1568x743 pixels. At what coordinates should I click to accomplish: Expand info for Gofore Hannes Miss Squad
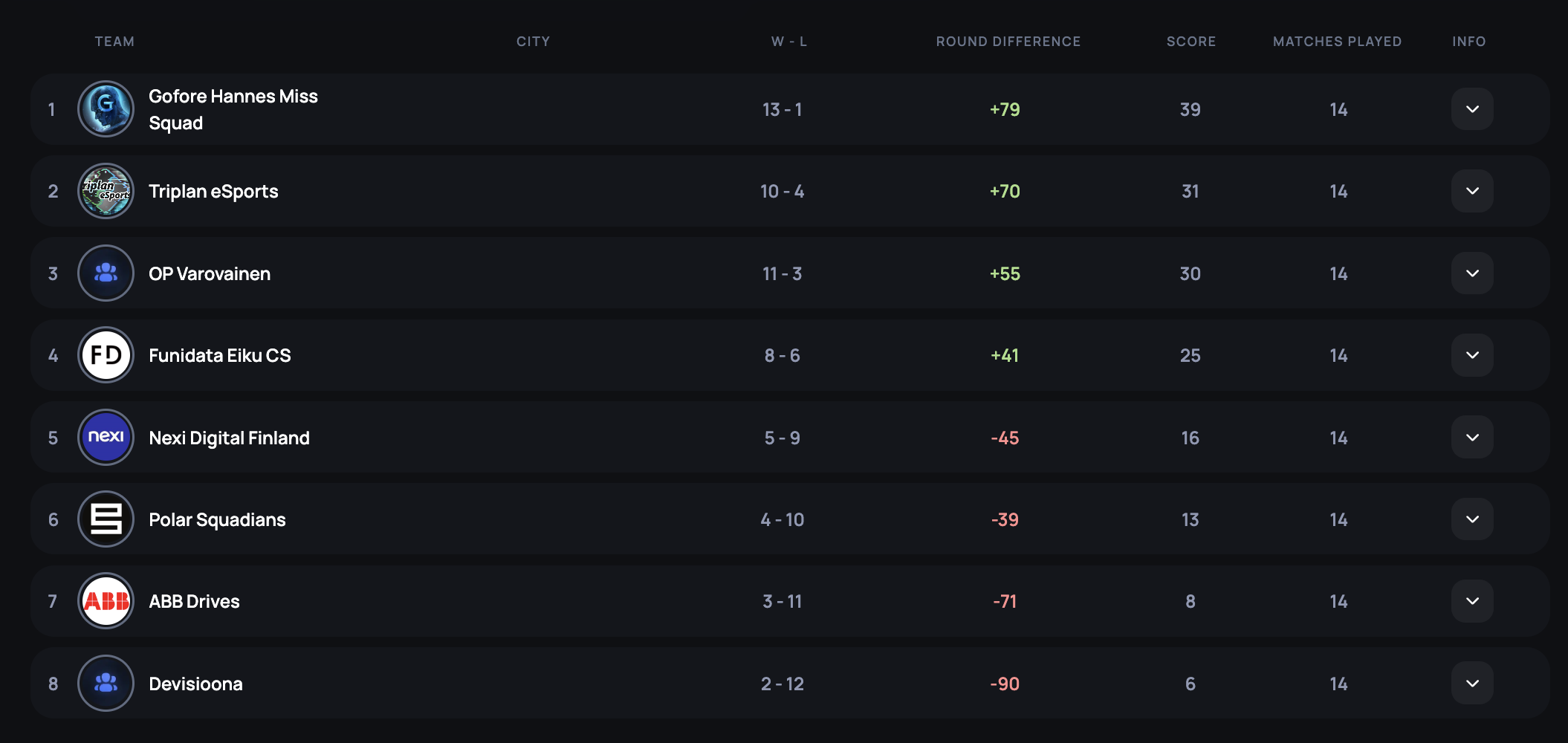(1471, 109)
